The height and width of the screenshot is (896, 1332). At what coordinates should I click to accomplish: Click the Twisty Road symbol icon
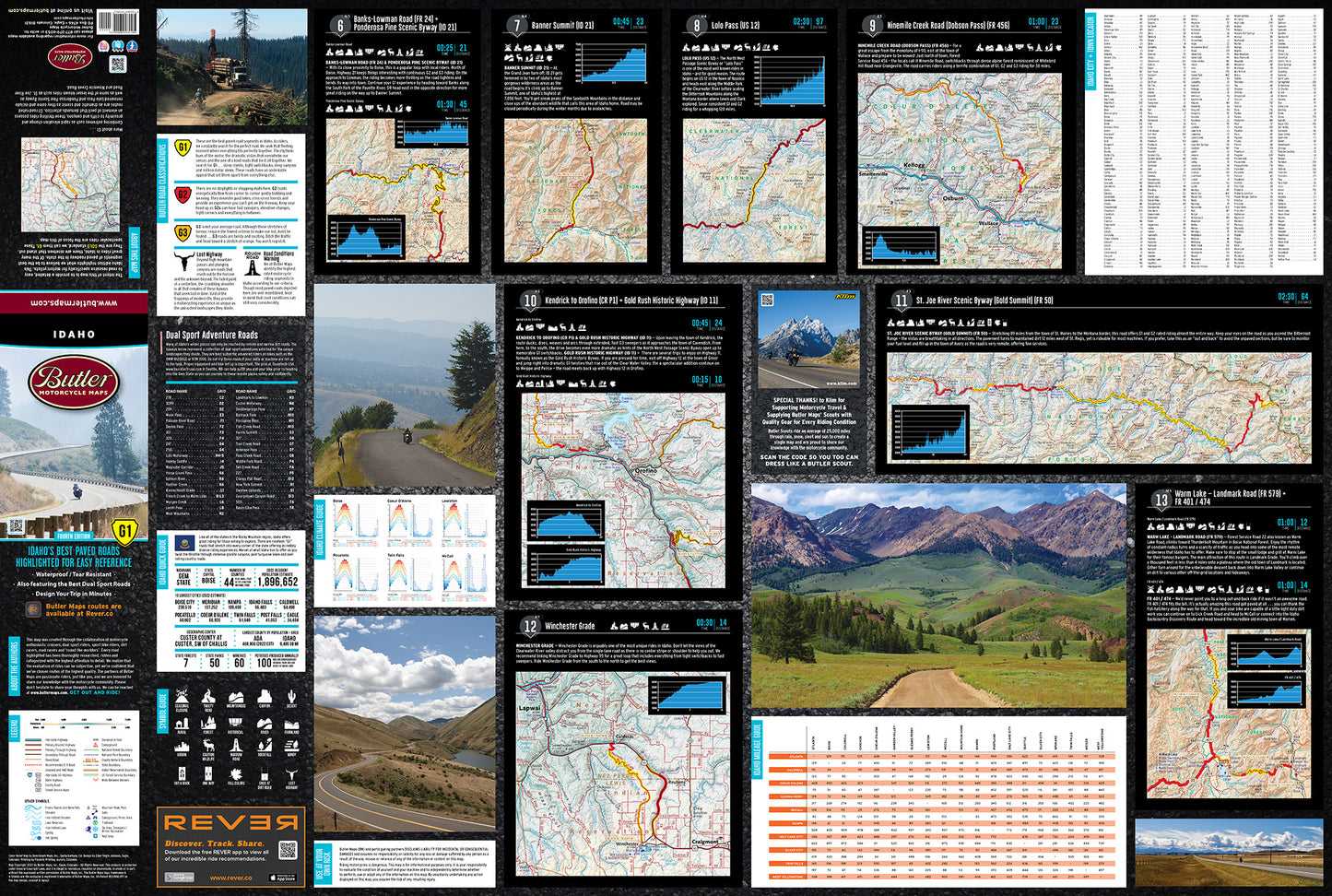pos(208,699)
